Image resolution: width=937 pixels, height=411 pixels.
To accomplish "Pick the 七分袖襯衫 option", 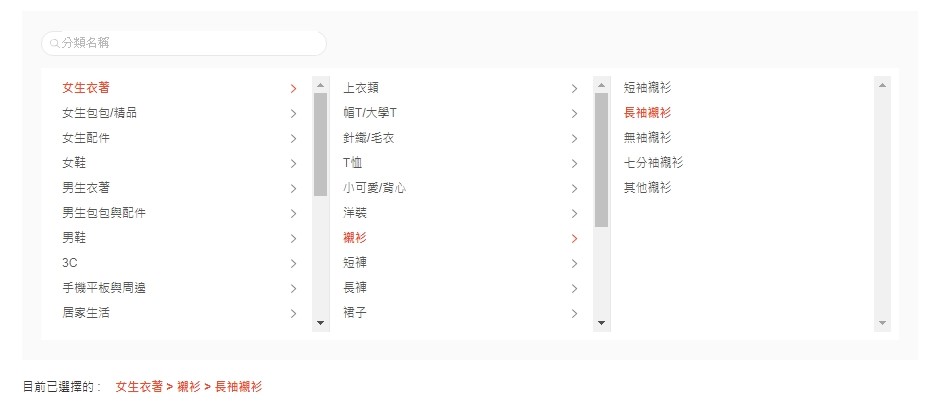I will (x=653, y=162).
